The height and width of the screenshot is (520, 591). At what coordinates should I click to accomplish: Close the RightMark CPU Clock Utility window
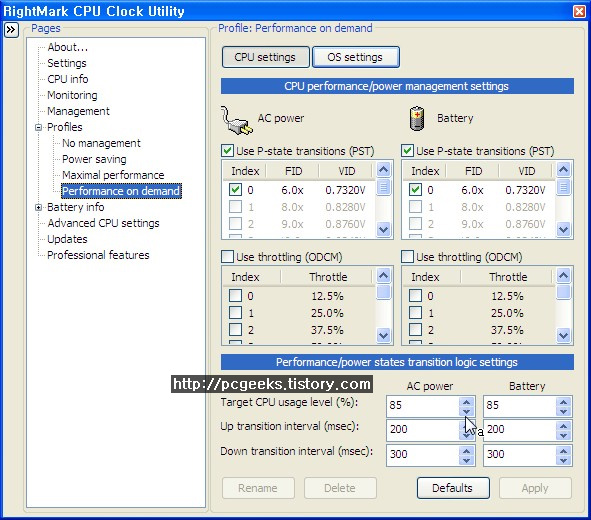point(579,11)
